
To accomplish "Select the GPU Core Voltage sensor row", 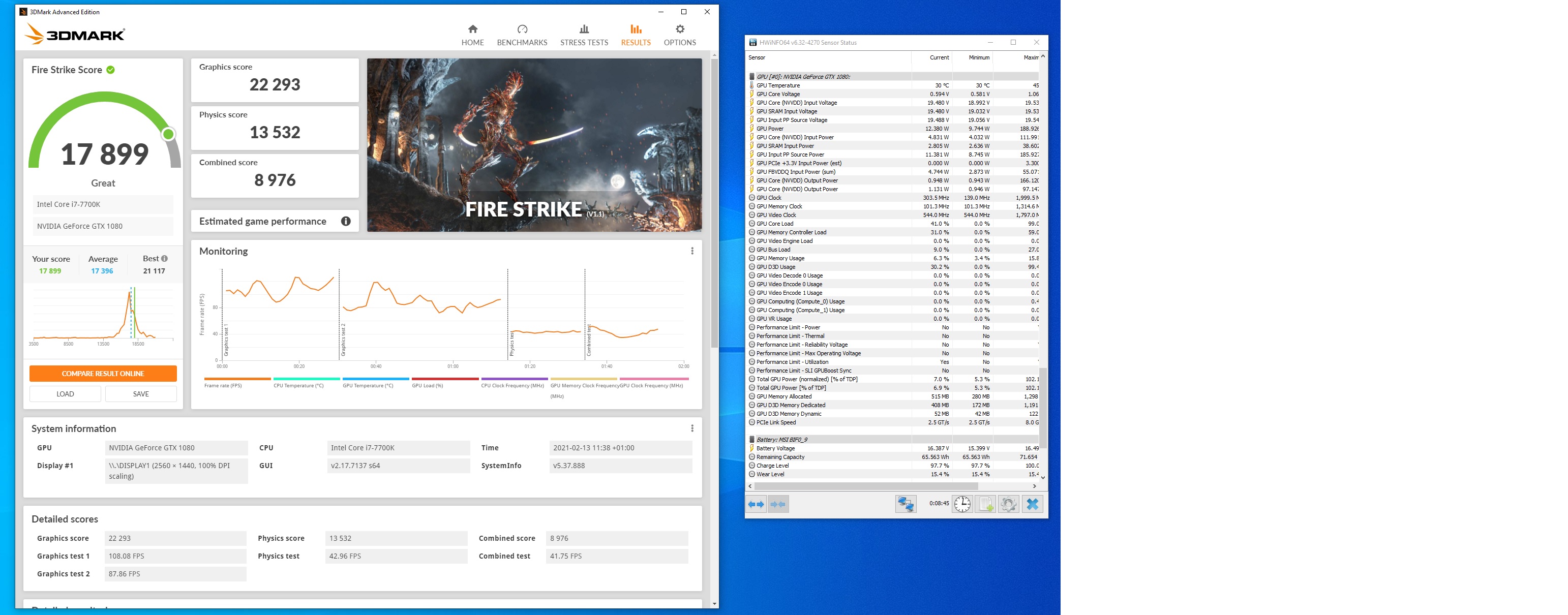I will pyautogui.click(x=893, y=95).
